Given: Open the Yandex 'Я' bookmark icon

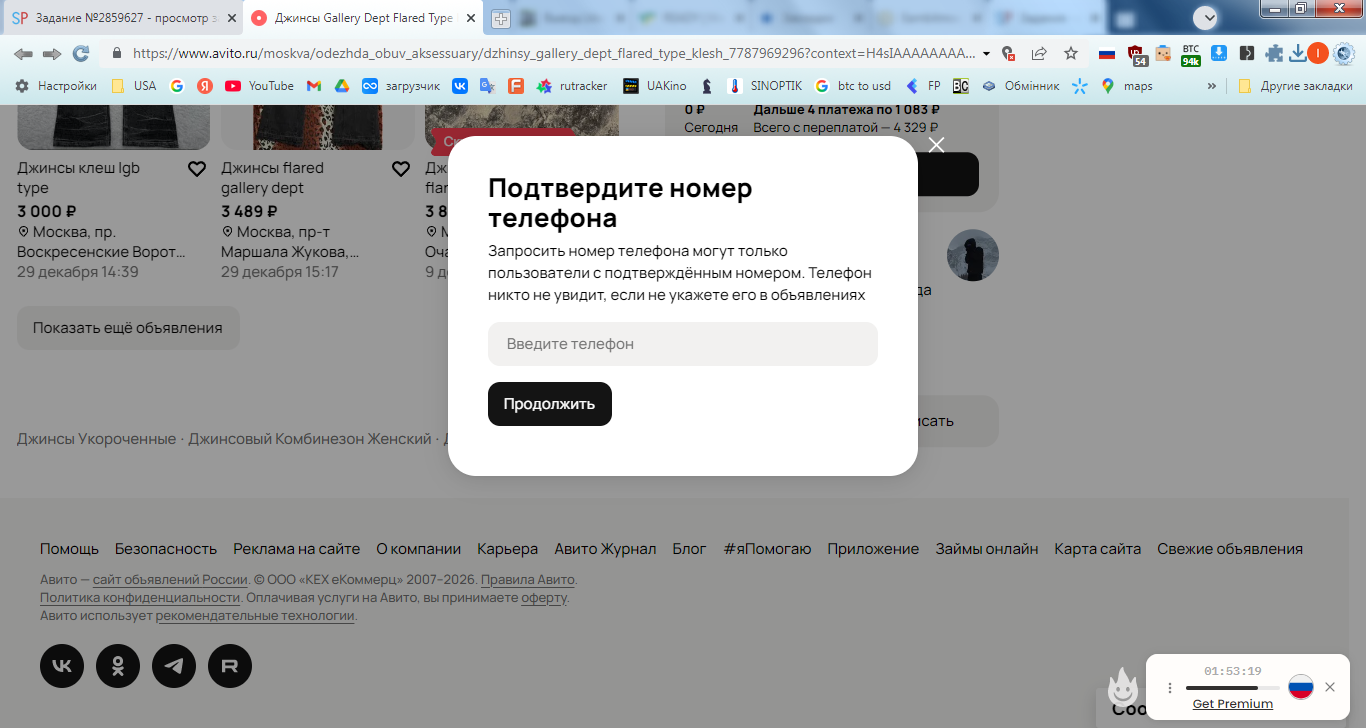Looking at the screenshot, I should point(205,86).
